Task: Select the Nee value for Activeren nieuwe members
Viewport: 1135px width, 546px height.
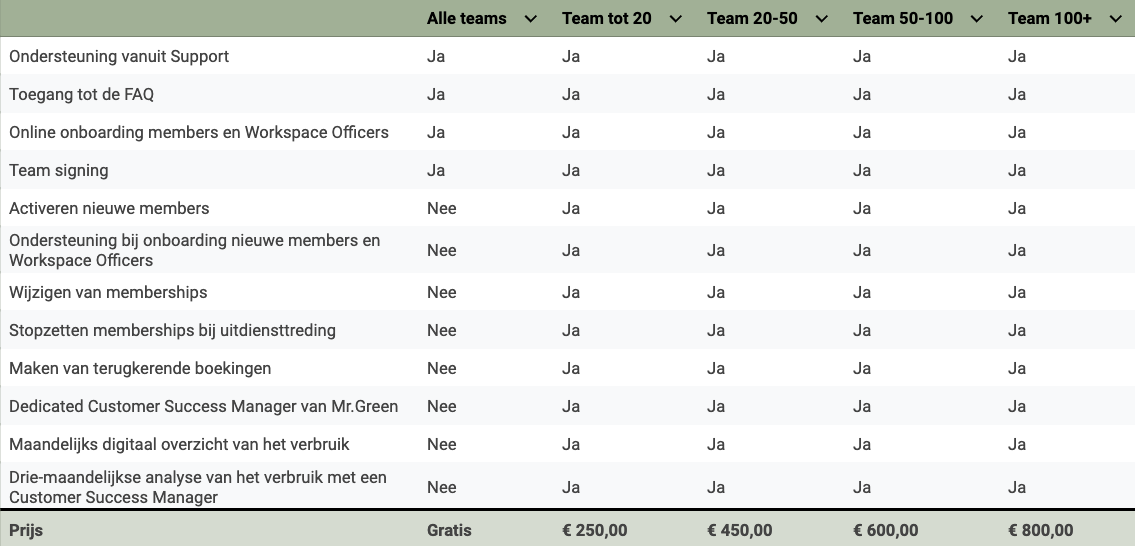Action: coord(441,209)
